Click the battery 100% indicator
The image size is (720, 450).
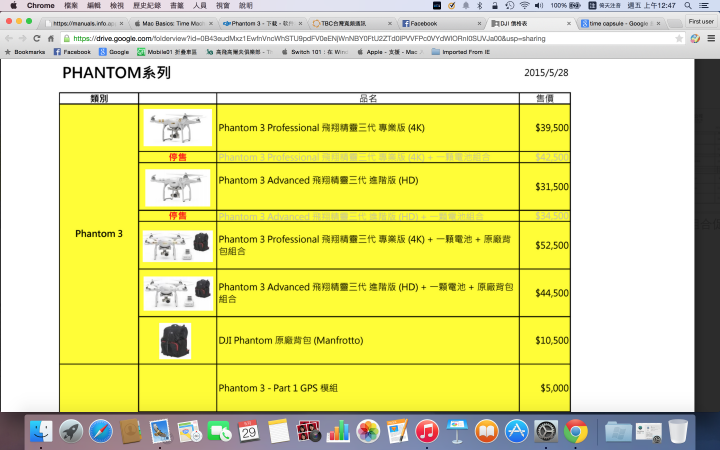click(566, 6)
